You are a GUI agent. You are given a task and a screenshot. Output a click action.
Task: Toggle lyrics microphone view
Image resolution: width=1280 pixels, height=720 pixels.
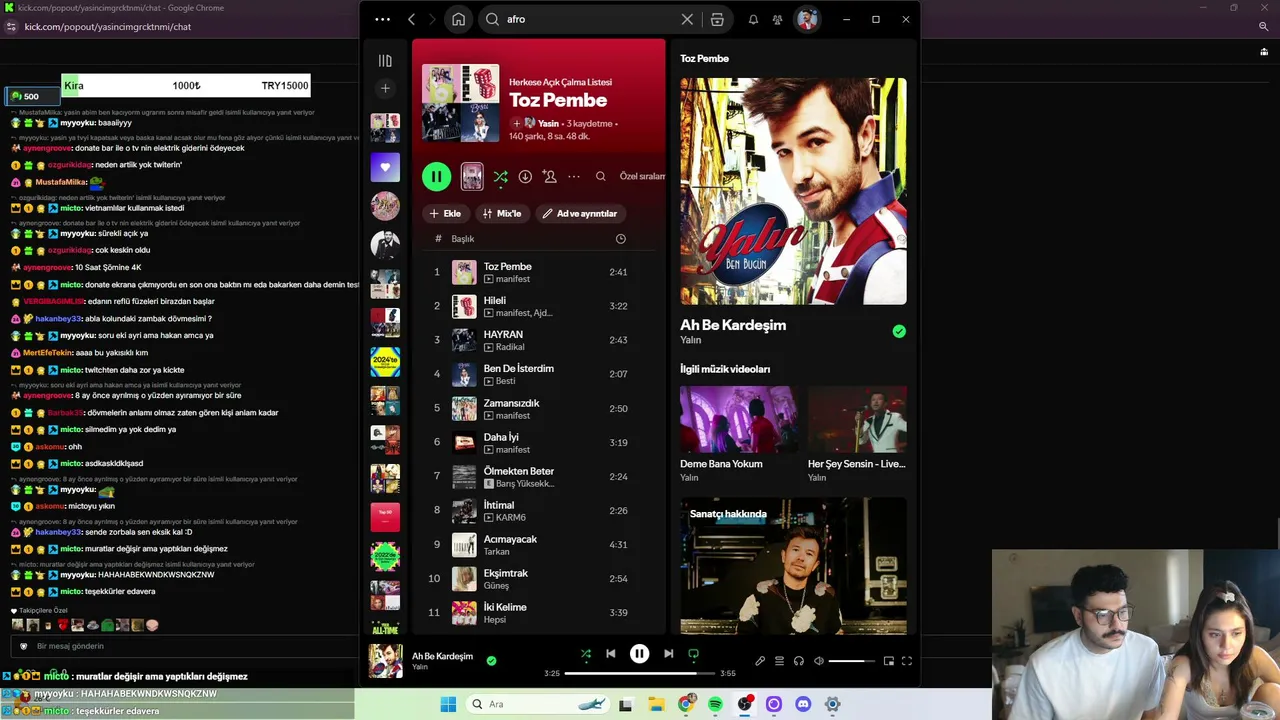click(x=760, y=661)
